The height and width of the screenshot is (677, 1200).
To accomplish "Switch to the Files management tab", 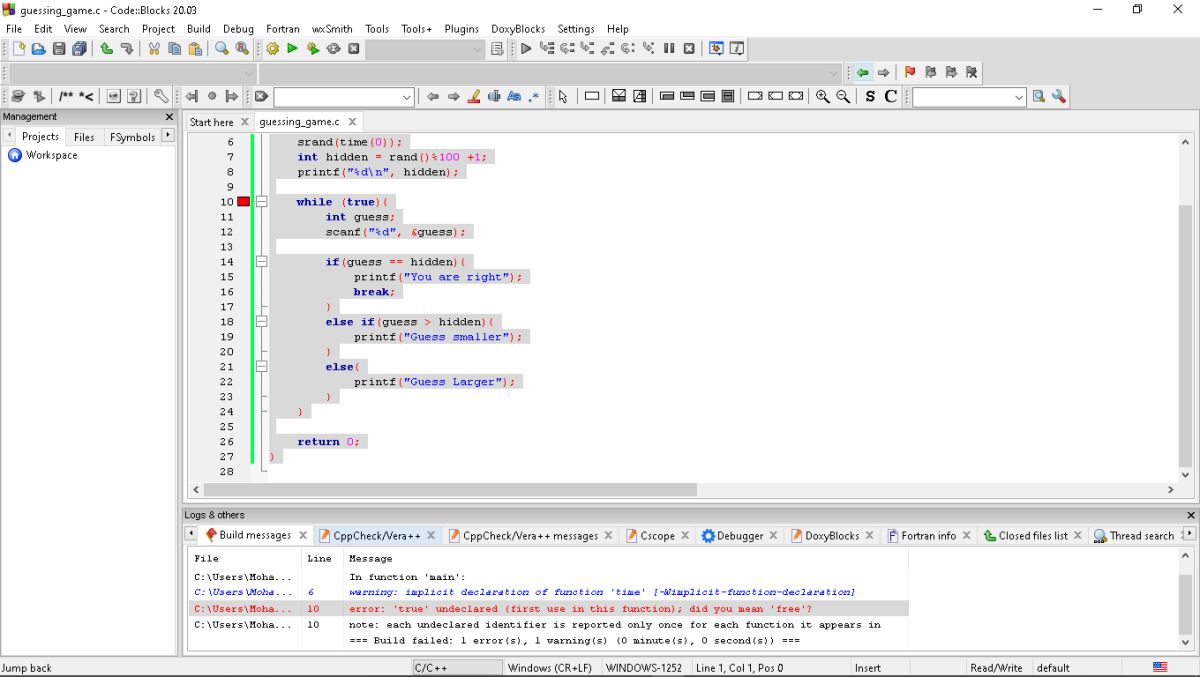I will pos(85,137).
